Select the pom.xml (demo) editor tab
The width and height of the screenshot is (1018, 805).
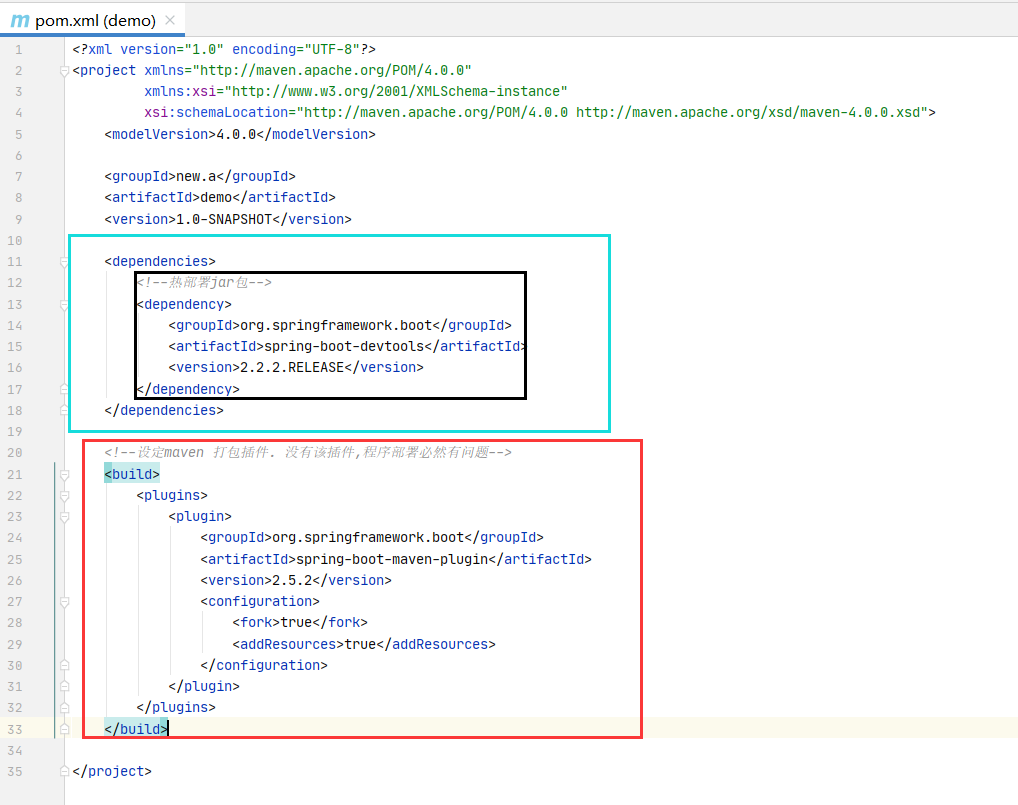point(92,20)
